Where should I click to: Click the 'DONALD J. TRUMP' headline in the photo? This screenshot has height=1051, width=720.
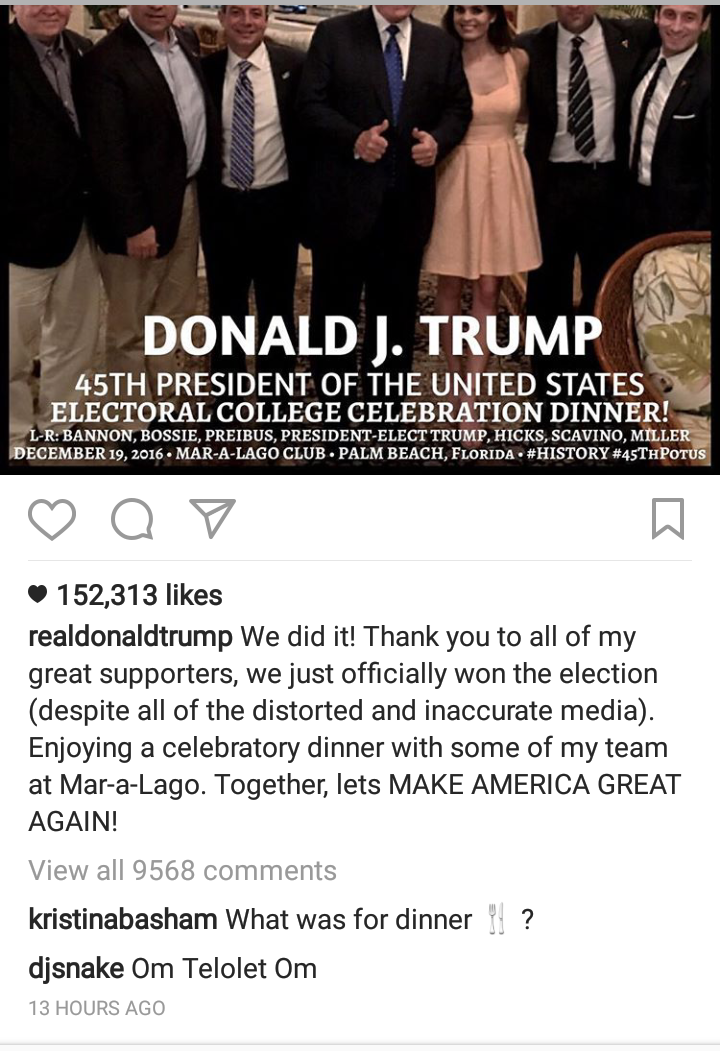tap(372, 335)
